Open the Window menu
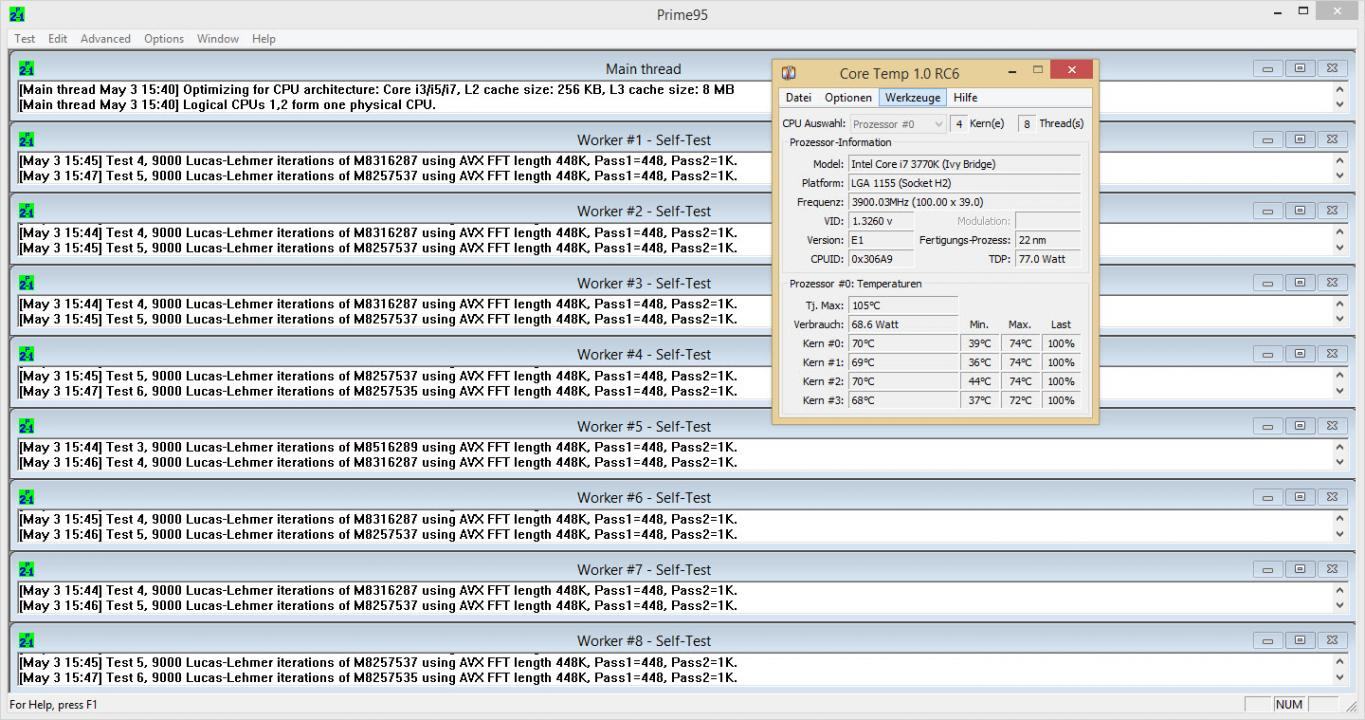 218,39
